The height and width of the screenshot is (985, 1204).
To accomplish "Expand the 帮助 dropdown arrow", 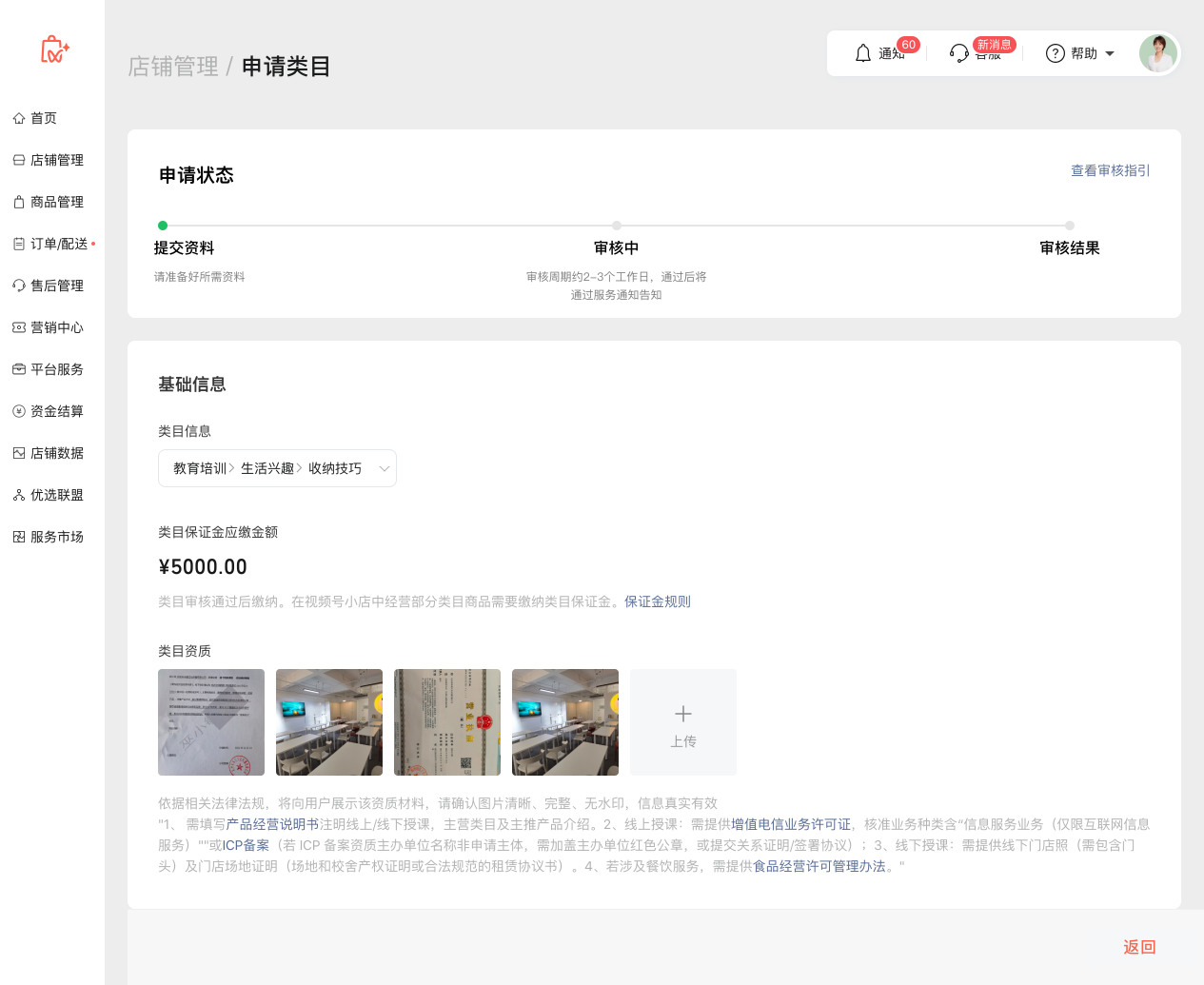I will [x=1110, y=54].
